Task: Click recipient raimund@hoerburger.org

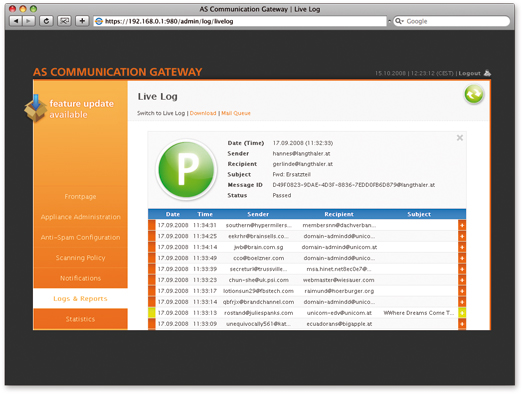Action: coord(339,291)
